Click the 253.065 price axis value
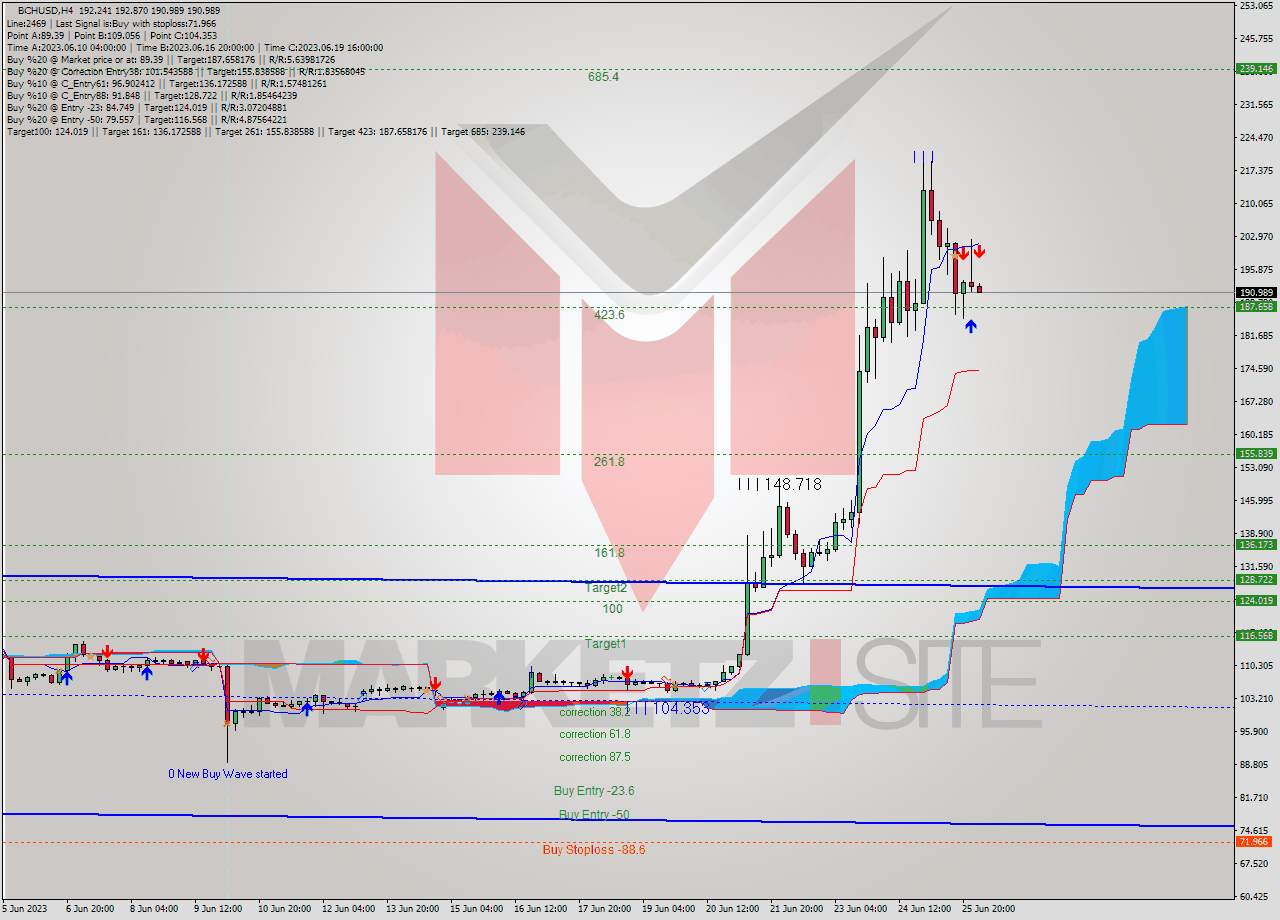This screenshot has height=920, width=1280. click(1256, 6)
